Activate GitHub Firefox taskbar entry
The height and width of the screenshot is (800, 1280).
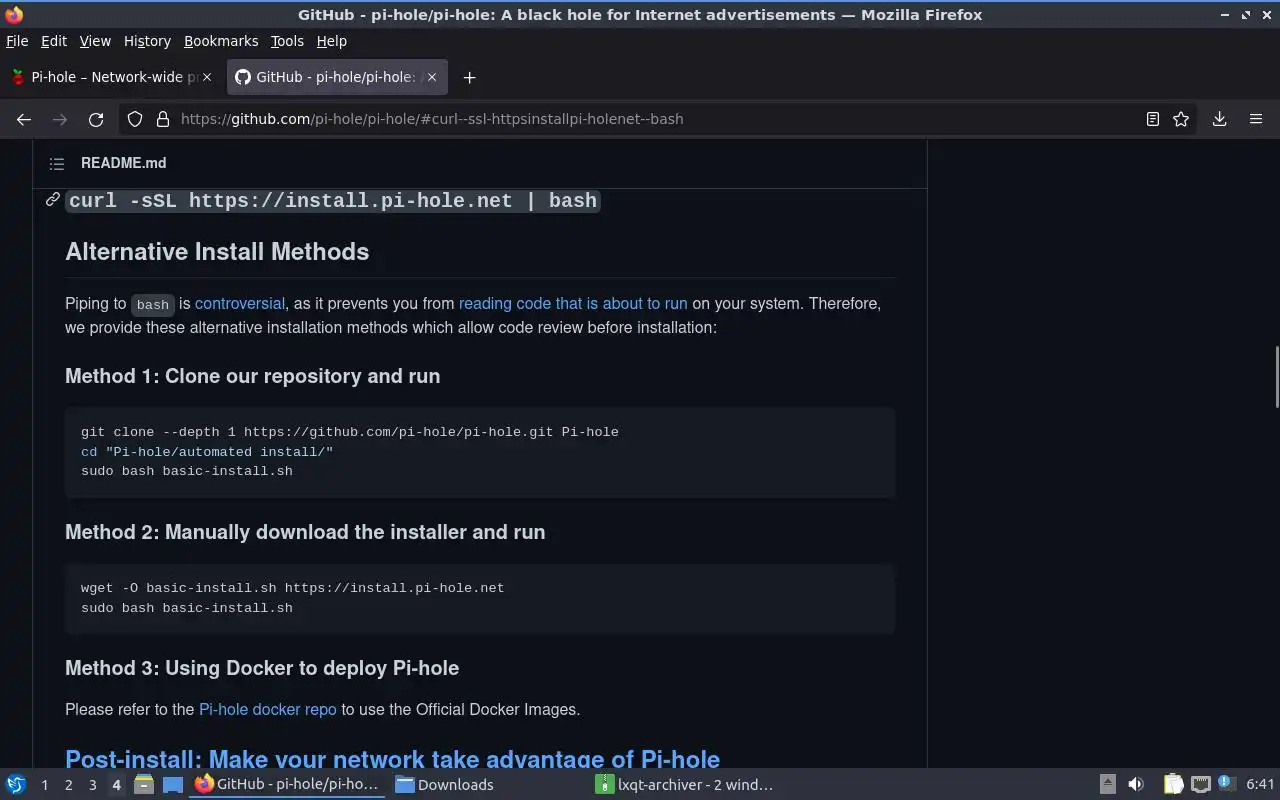(289, 784)
